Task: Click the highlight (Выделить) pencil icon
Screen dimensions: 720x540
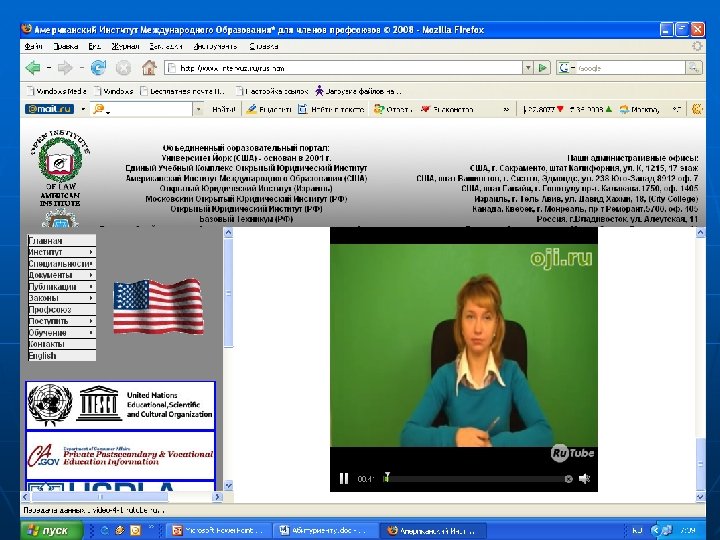Action: (251, 109)
